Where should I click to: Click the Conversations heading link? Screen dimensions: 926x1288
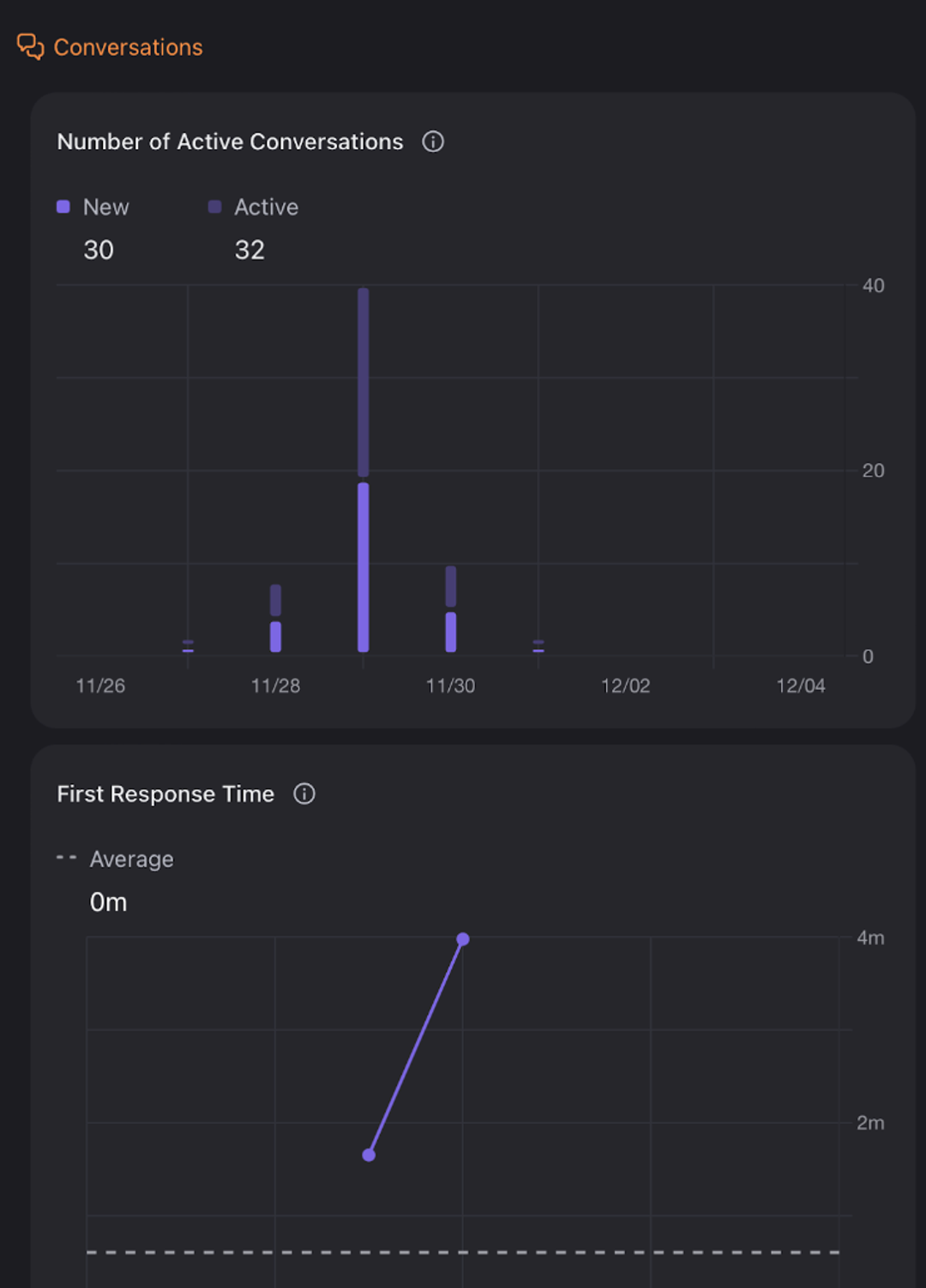[x=129, y=47]
